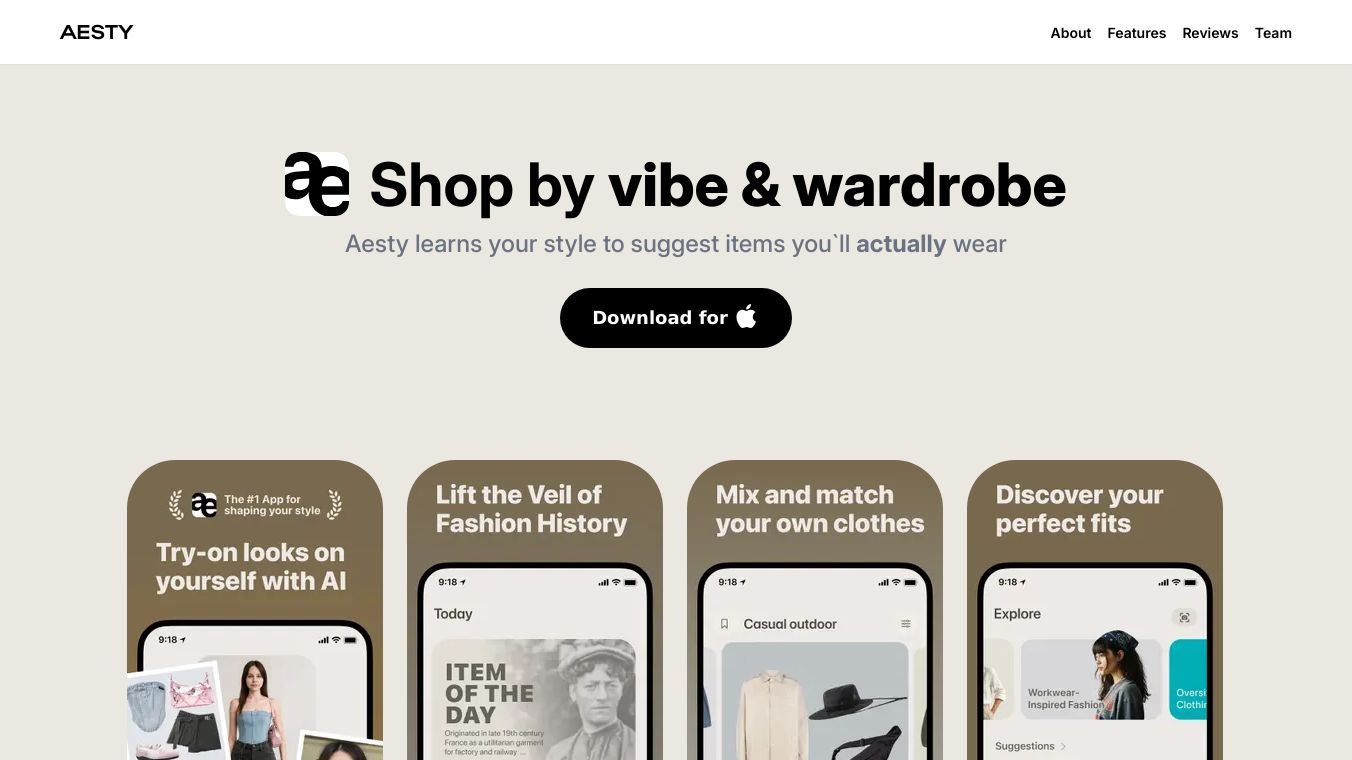Click the AESTY logo in the header
Screen dimensions: 1352x760
click(96, 32)
